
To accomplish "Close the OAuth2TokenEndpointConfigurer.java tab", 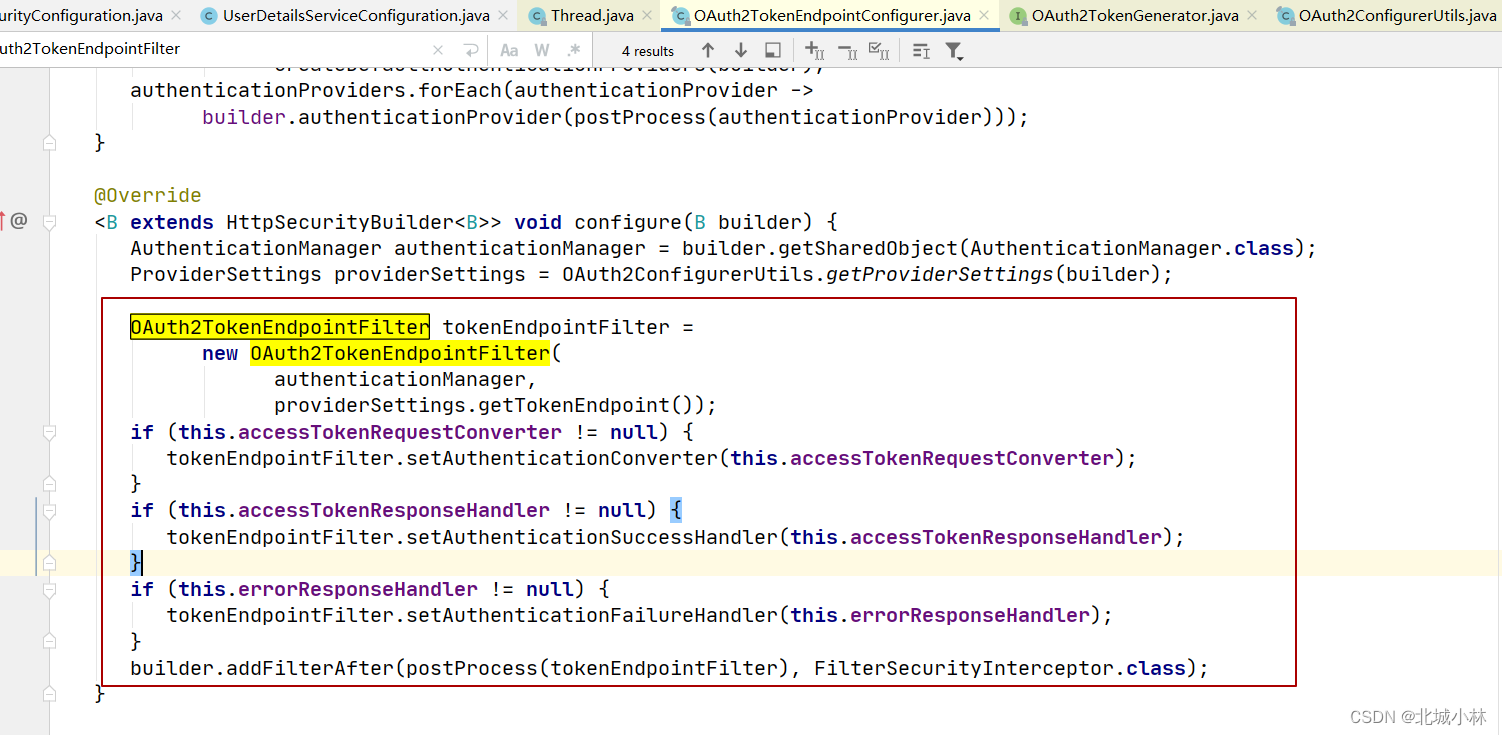I will pyautogui.click(x=984, y=16).
